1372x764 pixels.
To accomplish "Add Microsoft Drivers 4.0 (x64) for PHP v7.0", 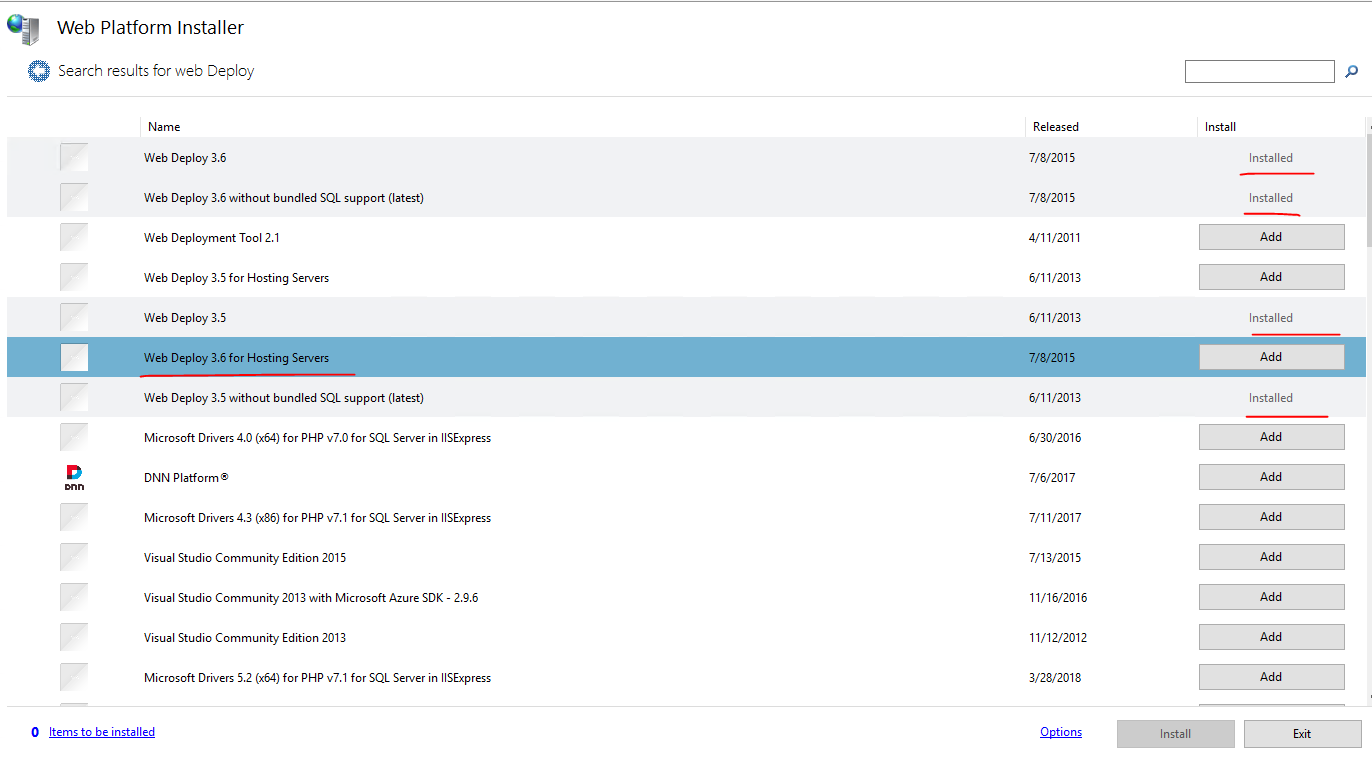I will 1271,437.
